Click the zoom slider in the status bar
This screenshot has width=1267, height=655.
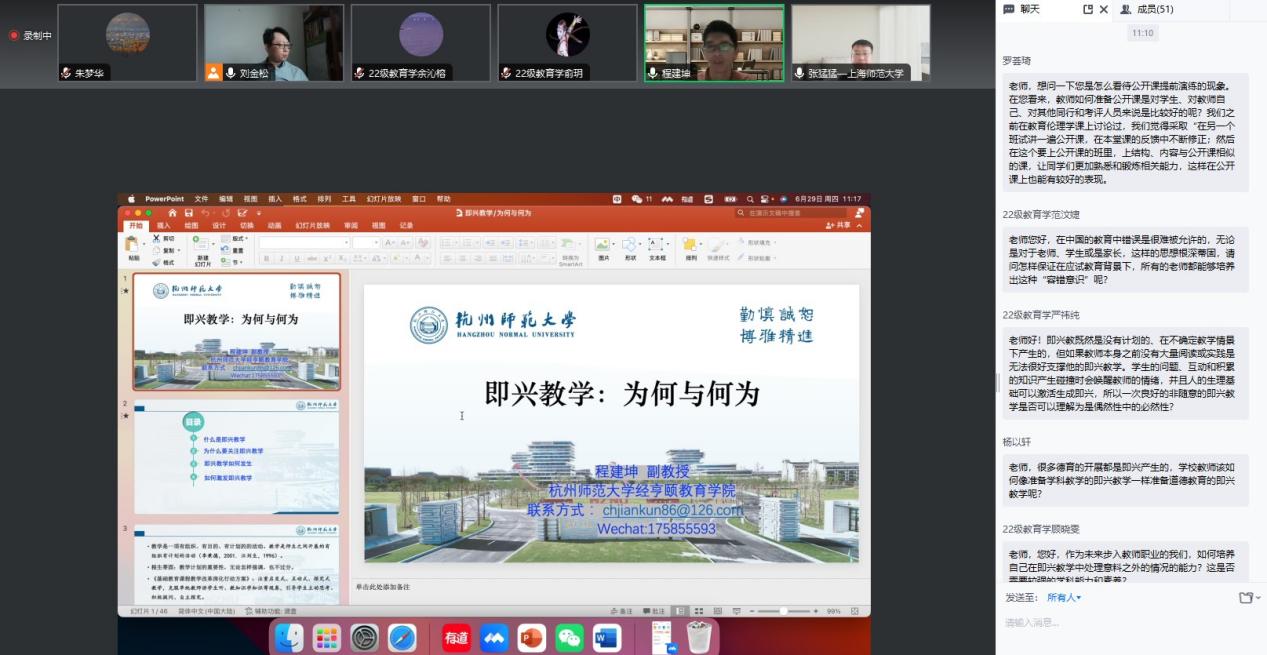[783, 610]
